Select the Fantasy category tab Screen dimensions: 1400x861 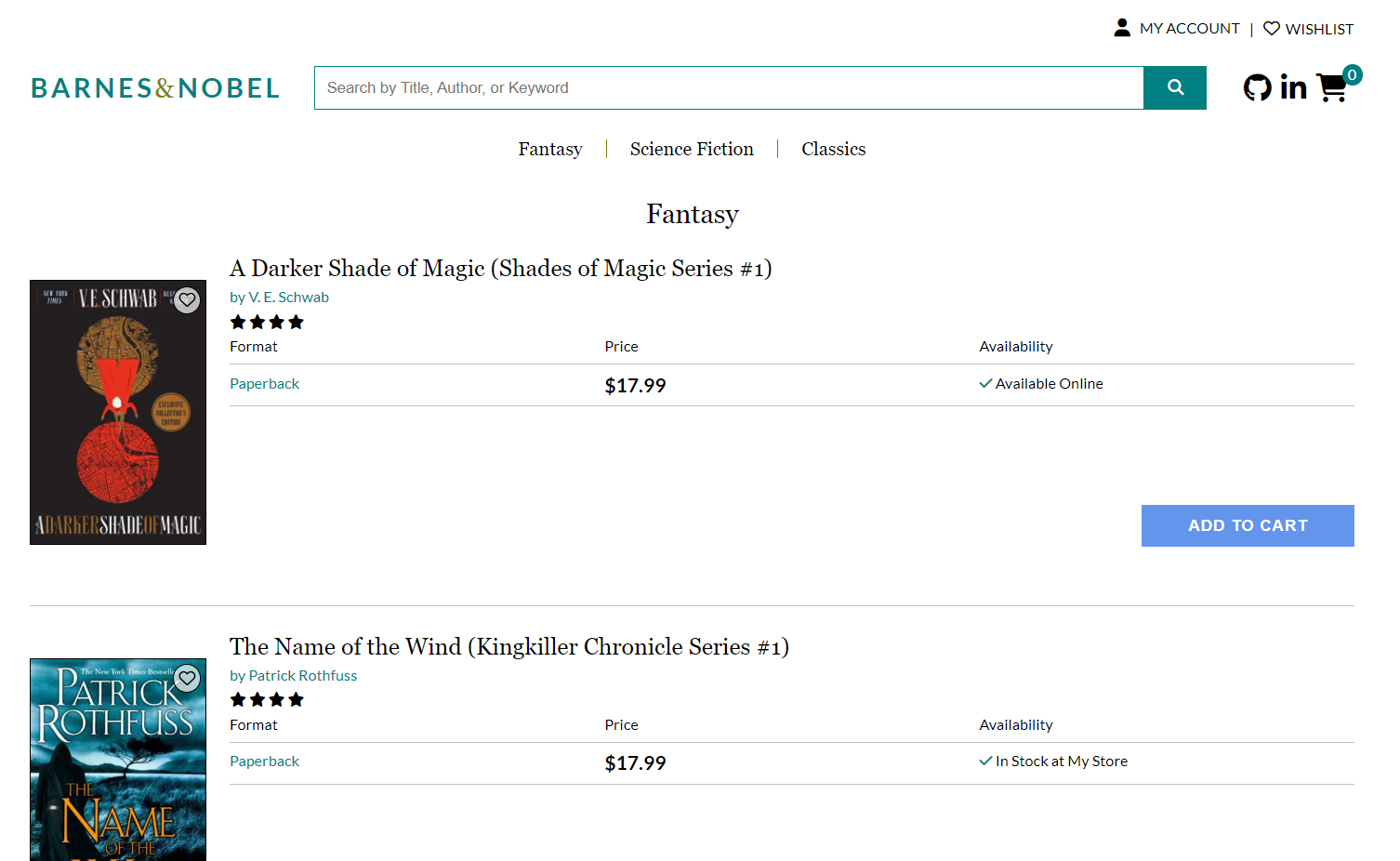pos(550,149)
